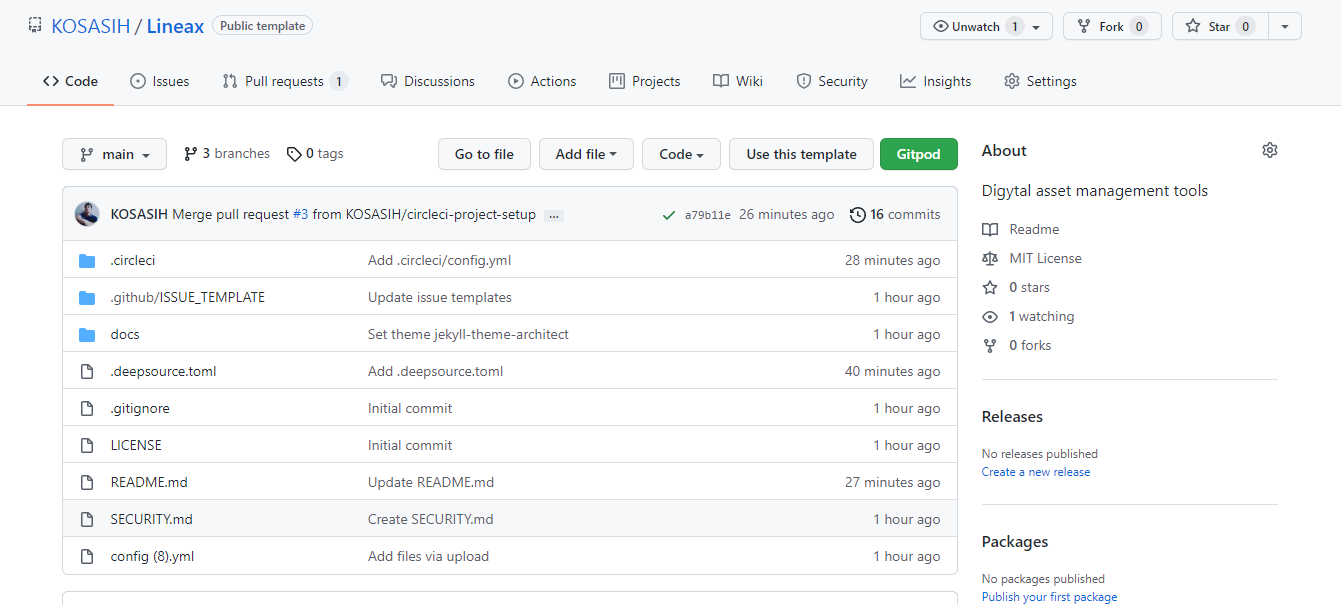The width and height of the screenshot is (1341, 605).
Task: Open commit message 'Add .circleci/config.yml'
Action: tap(439, 260)
